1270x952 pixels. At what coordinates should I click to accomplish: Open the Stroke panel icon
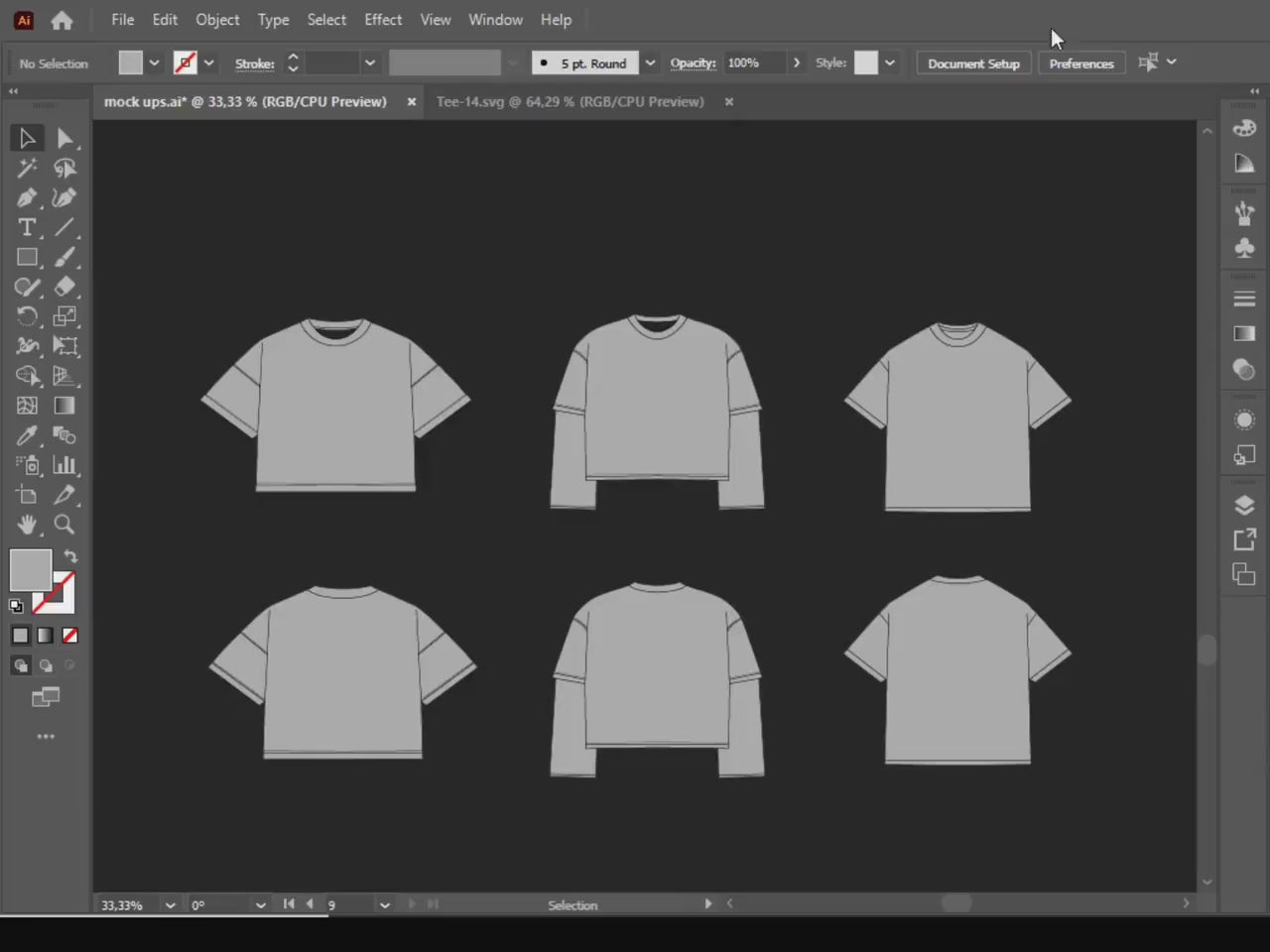[x=1244, y=298]
